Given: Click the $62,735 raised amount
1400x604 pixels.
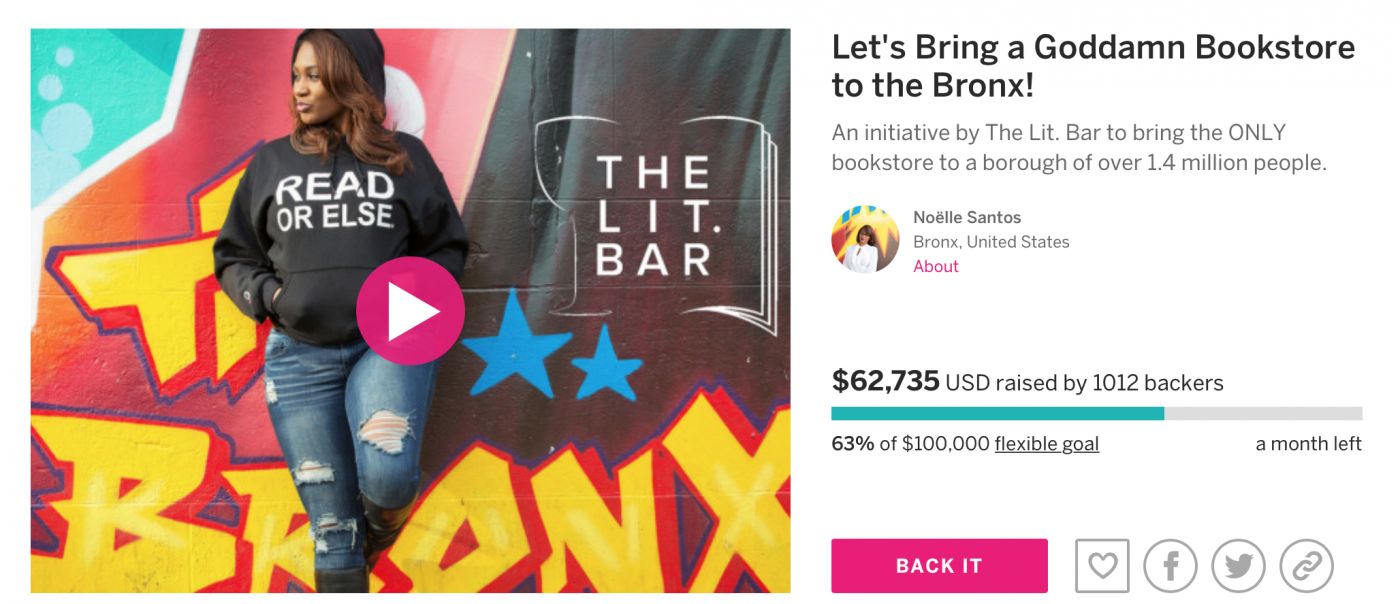Looking at the screenshot, I should 885,381.
